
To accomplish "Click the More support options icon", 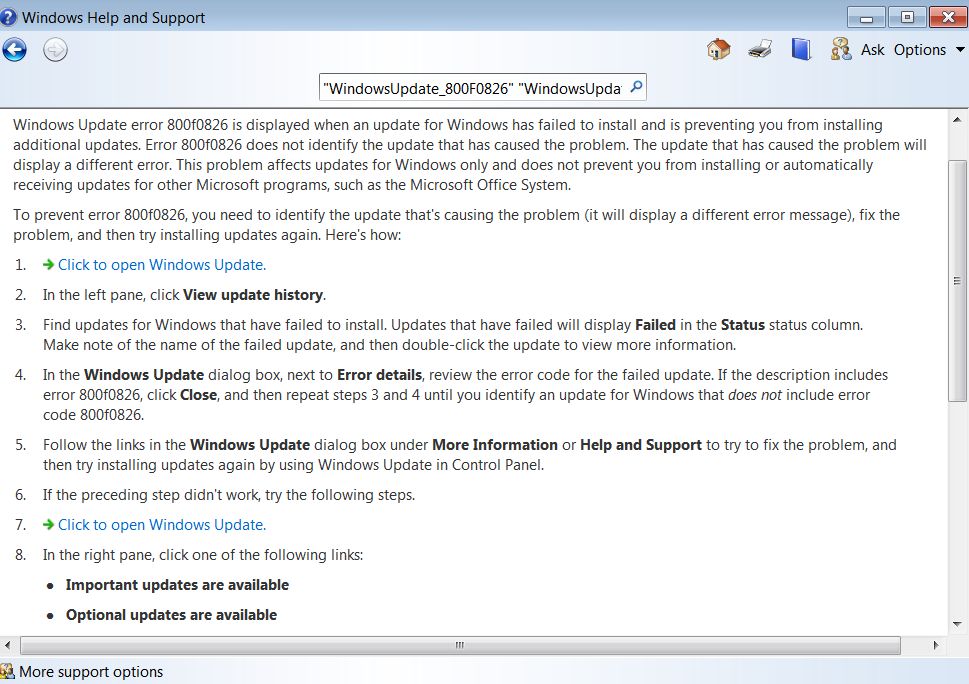I will coord(7,671).
